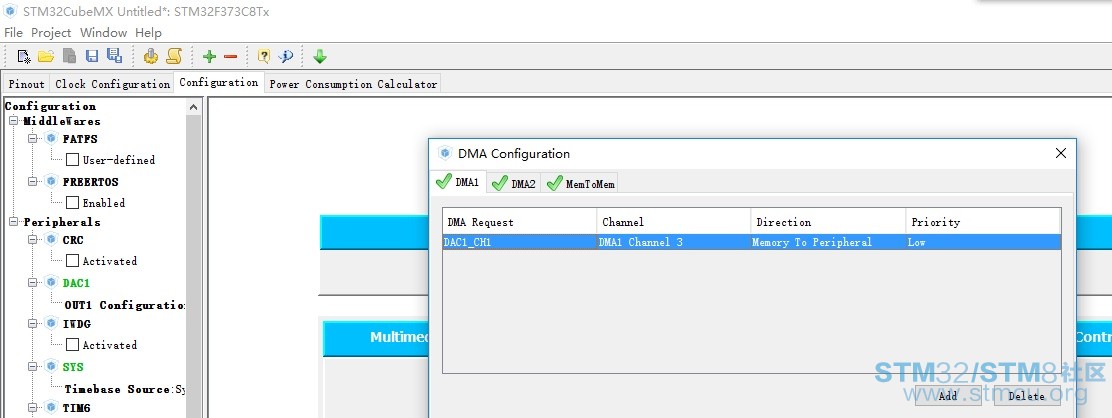Switch to the DMA2 tab
This screenshot has width=1112, height=418.
click(514, 184)
